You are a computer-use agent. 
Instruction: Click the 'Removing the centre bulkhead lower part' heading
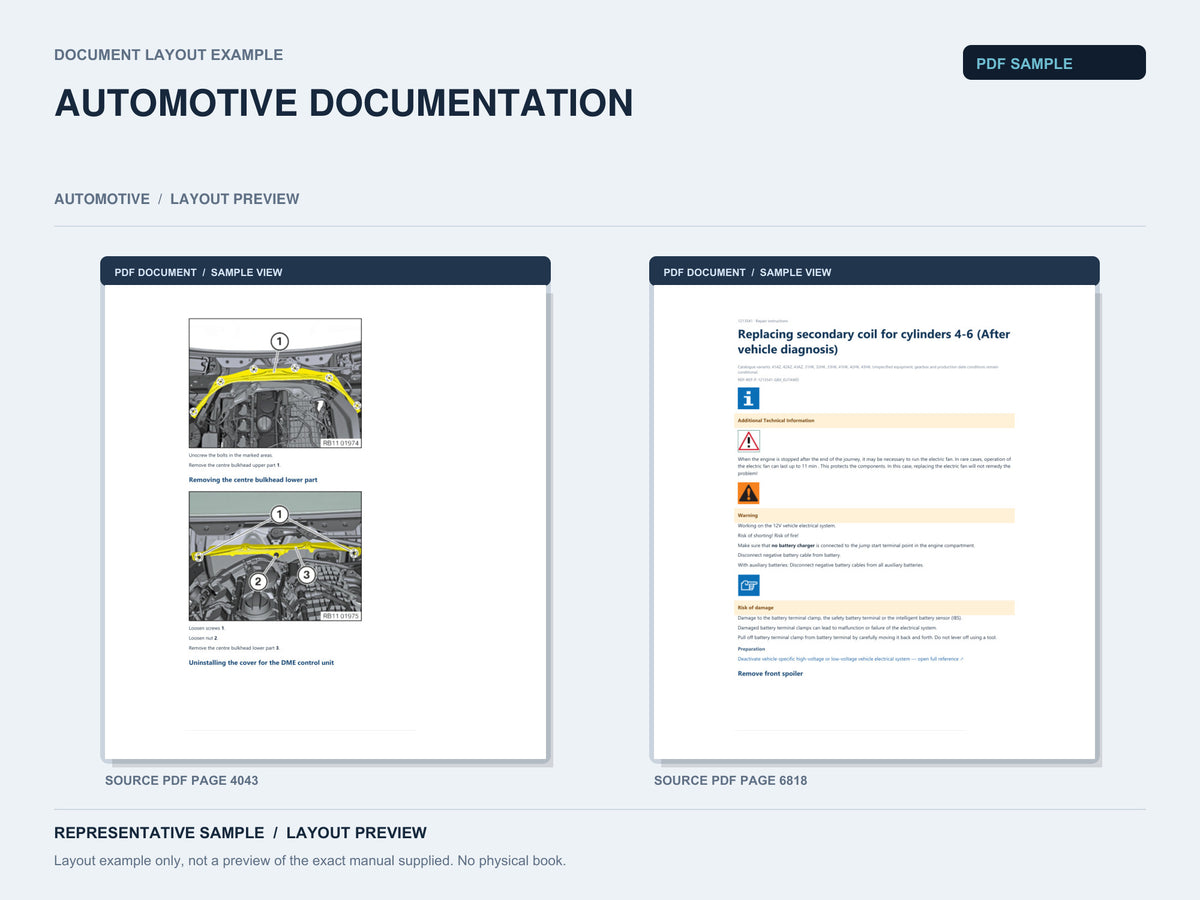(x=253, y=480)
